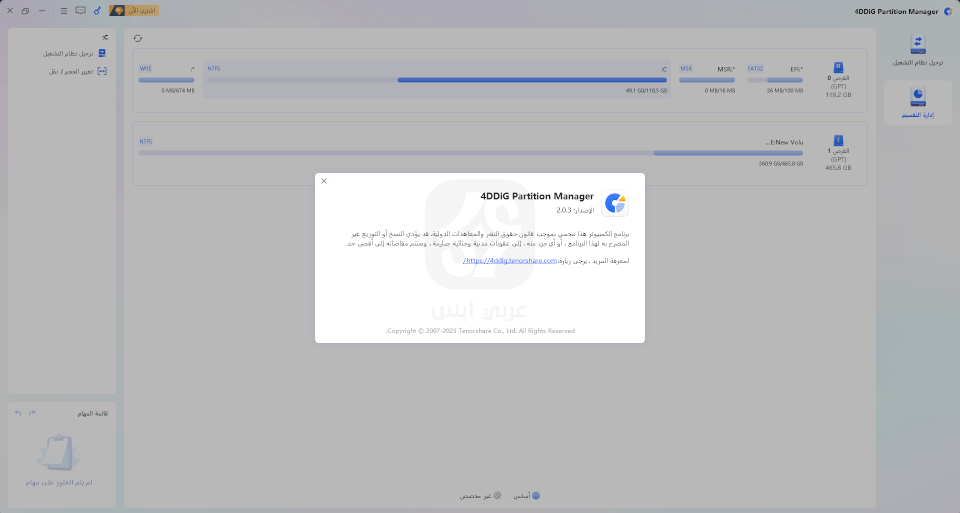Image resolution: width=960 pixels, height=513 pixels.
Task: Open the 4ddig.tenorshare.com link in the dialog
Action: (x=510, y=261)
